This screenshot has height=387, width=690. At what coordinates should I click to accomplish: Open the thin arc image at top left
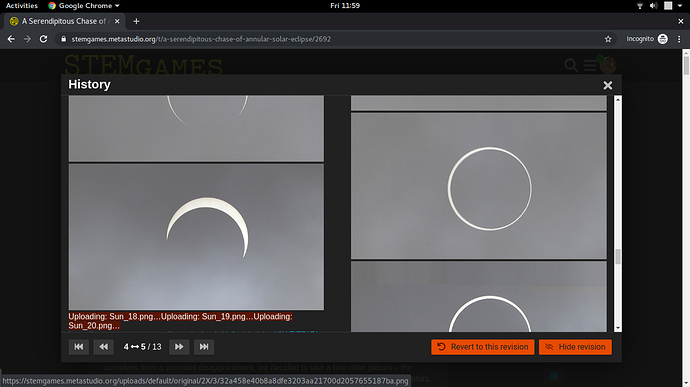[196, 128]
